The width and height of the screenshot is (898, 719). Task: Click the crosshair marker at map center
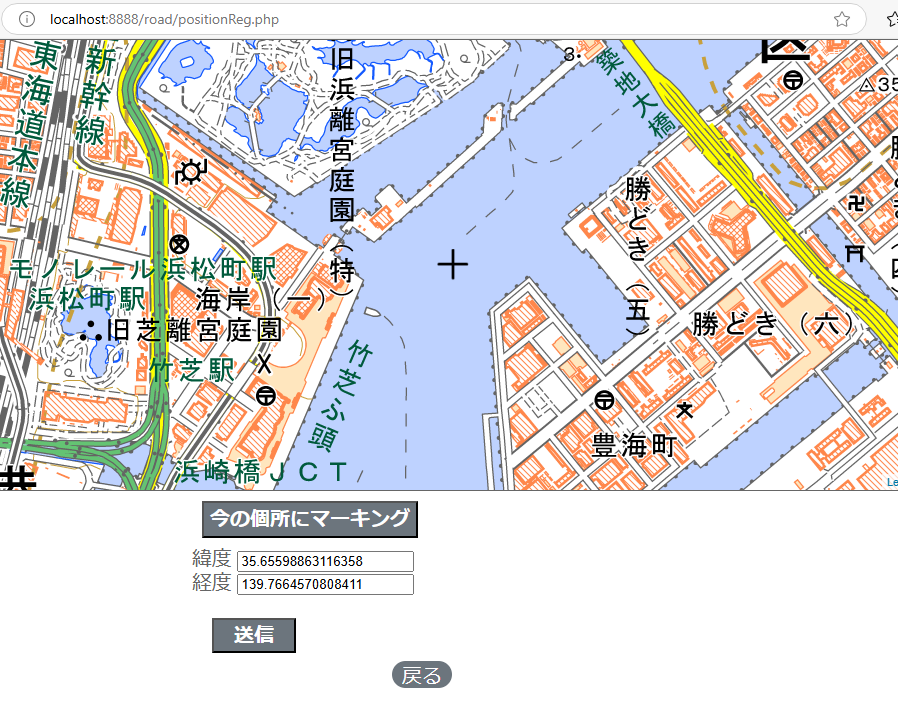(x=453, y=265)
